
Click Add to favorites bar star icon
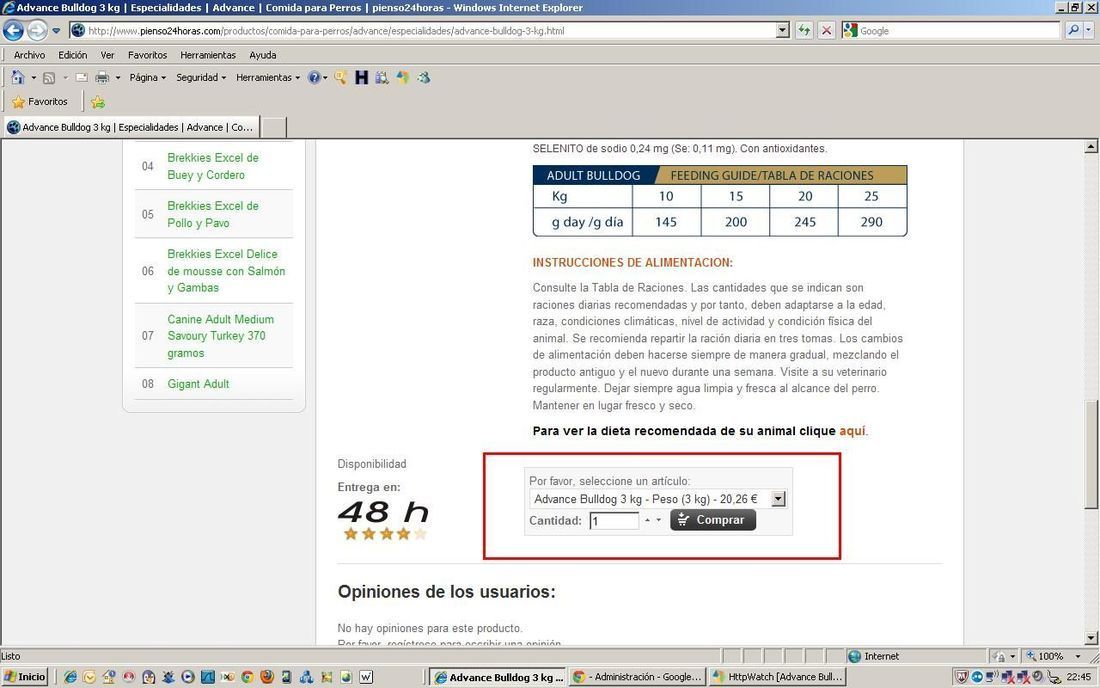point(98,102)
